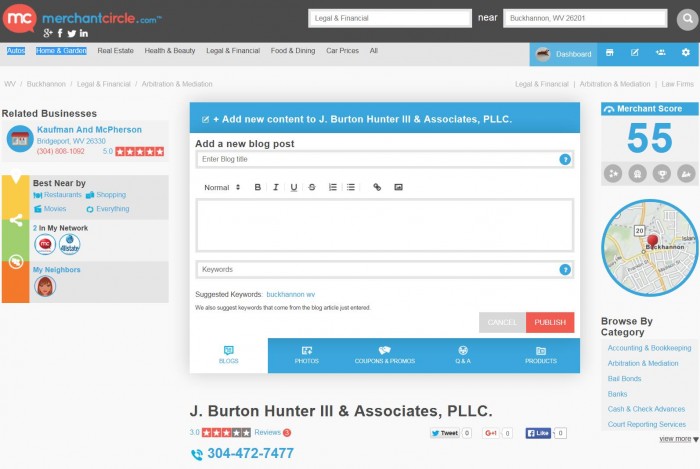Screen dimensions: 700x469
Task: Click help icon in blog title field
Action: [565, 159]
